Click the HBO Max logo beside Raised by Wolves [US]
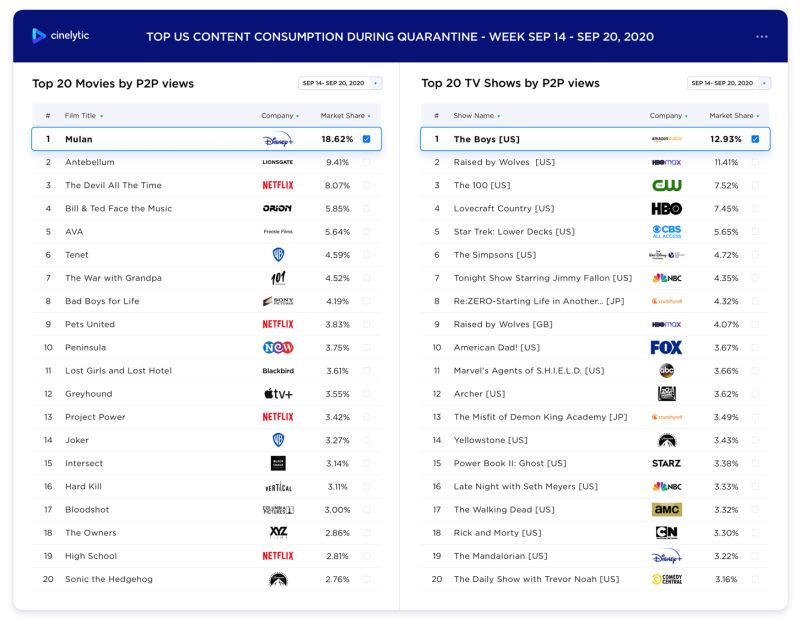The height and width of the screenshot is (620, 800). point(666,162)
